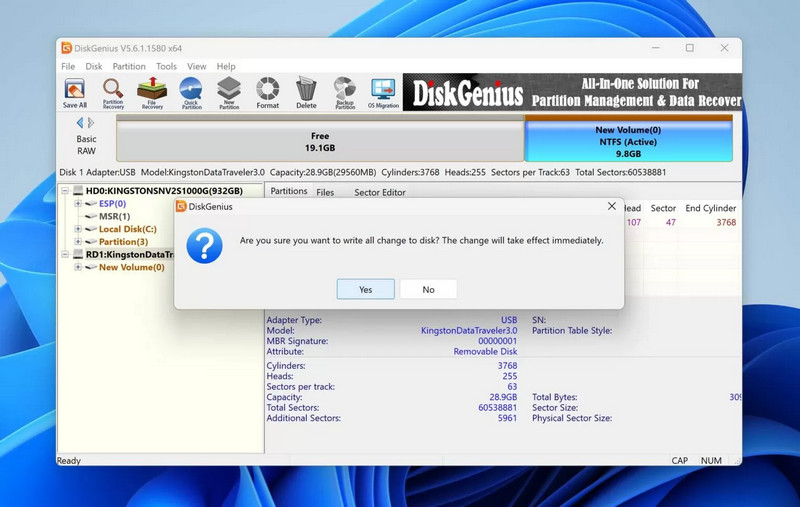This screenshot has height=507, width=800.
Task: Expand the Local Disk(C:) tree node
Action: [78, 229]
